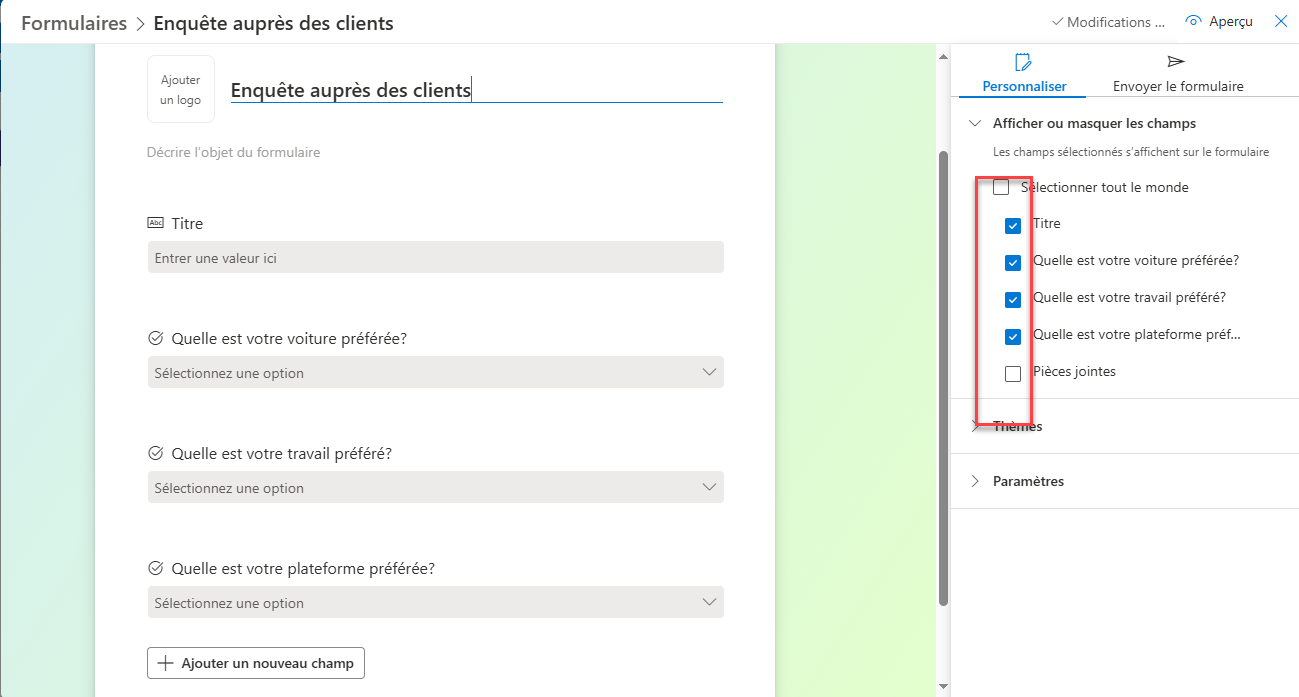Screen dimensions: 1299x697
Task: Click the choice icon beside travail préféré question
Action: click(x=155, y=453)
